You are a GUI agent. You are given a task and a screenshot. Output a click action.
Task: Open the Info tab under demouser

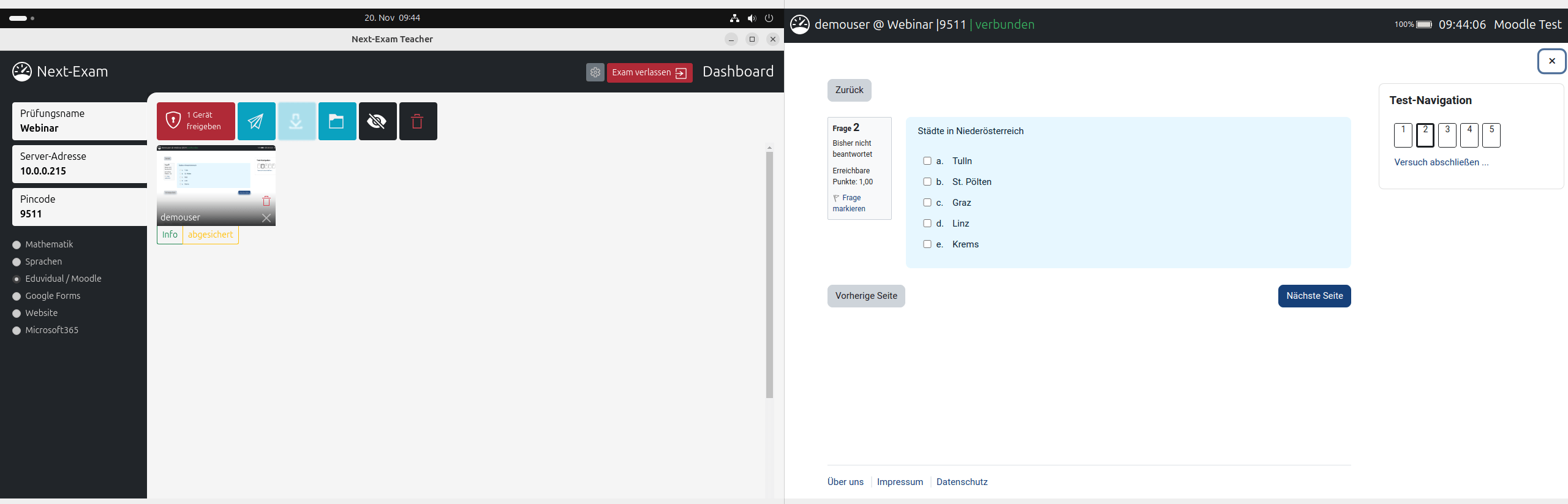pyautogui.click(x=170, y=235)
